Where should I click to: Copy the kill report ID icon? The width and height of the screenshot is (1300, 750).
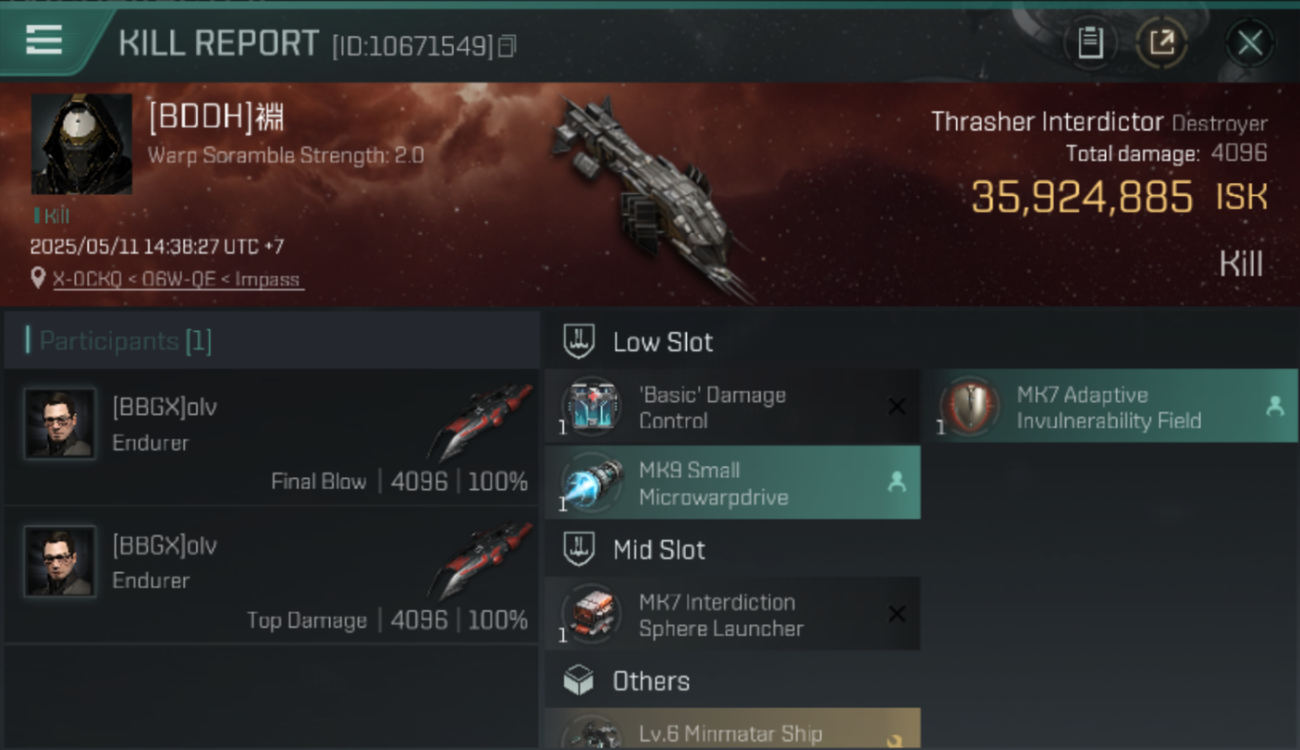[x=507, y=46]
